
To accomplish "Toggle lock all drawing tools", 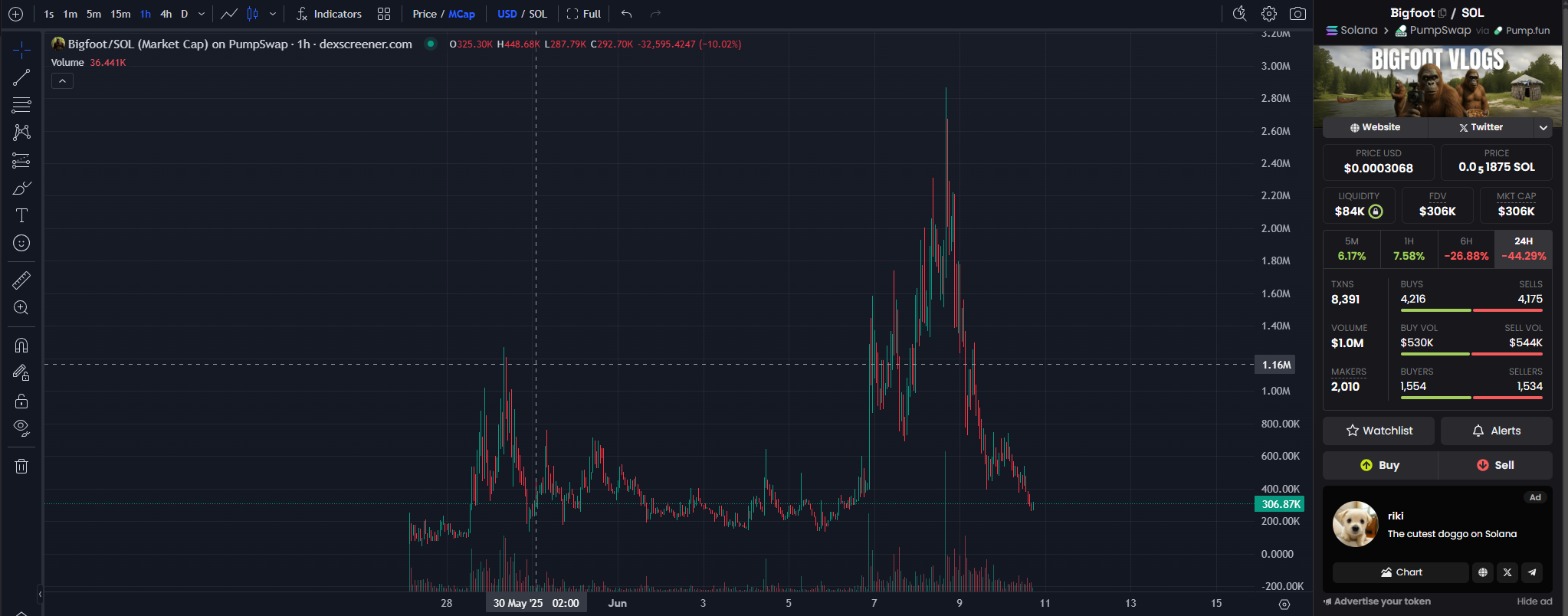I will pyautogui.click(x=21, y=401).
